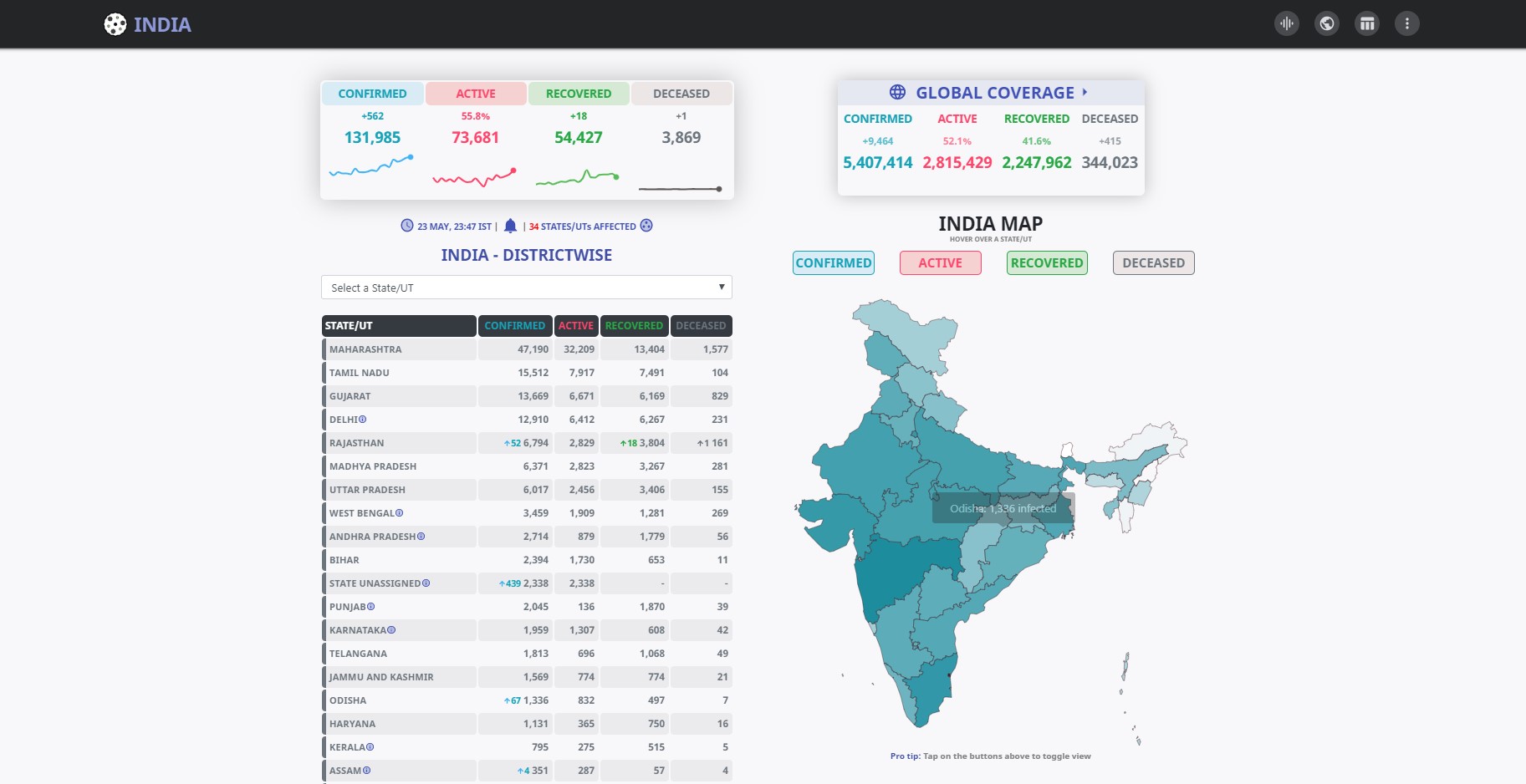Click the MADHYA PRADESH row name
The height and width of the screenshot is (784, 1526).
(373, 466)
